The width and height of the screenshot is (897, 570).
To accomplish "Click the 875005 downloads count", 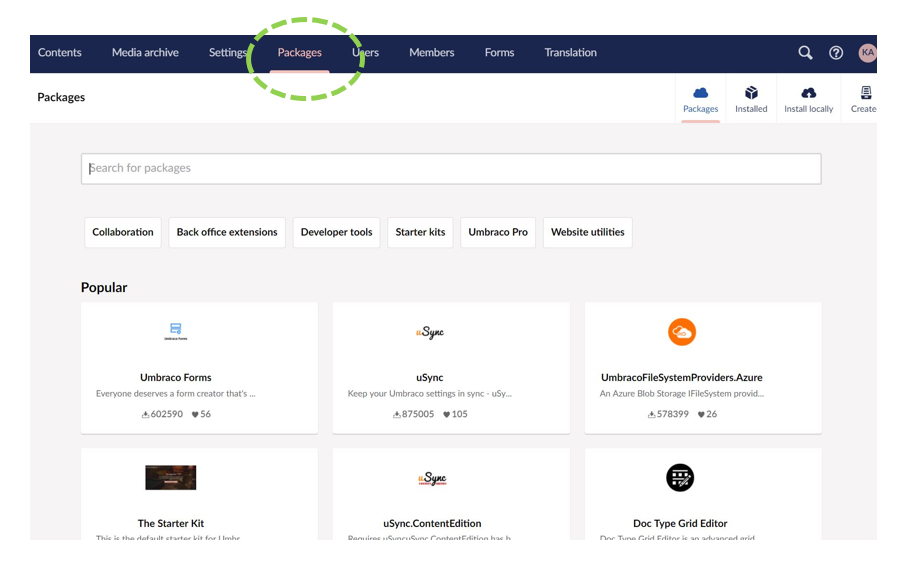I will click(x=414, y=414).
